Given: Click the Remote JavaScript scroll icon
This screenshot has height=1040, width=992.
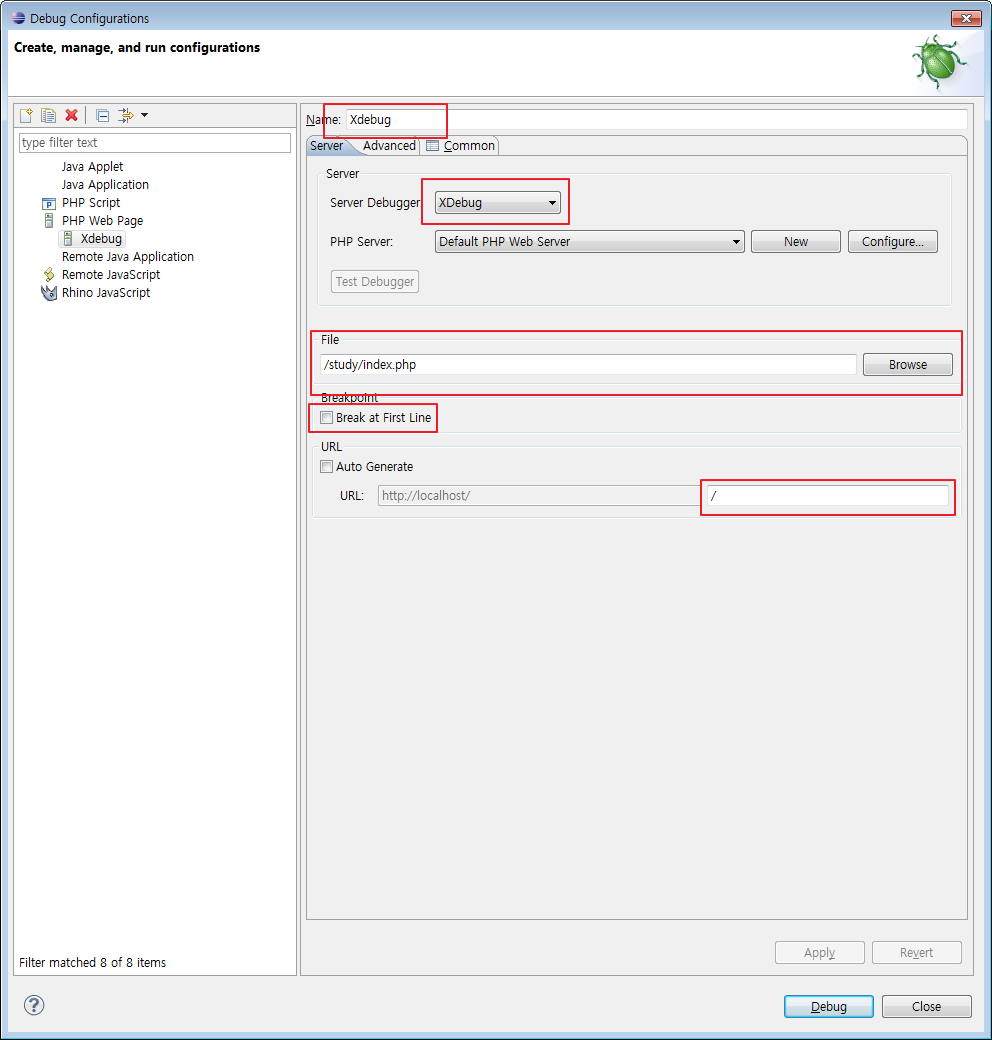Looking at the screenshot, I should tap(49, 275).
